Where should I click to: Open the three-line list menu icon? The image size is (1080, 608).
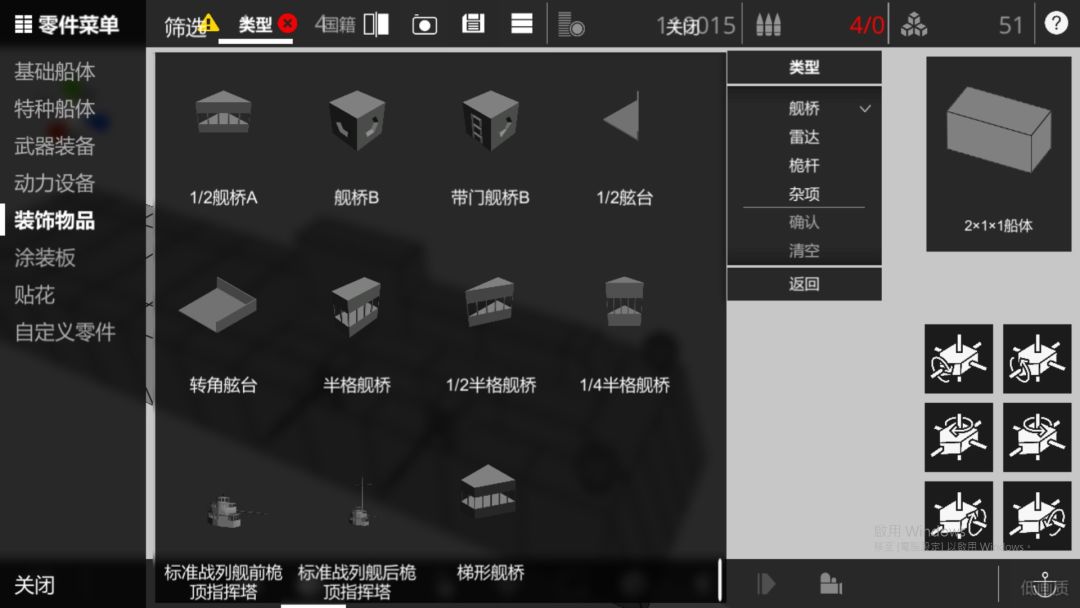coord(521,24)
